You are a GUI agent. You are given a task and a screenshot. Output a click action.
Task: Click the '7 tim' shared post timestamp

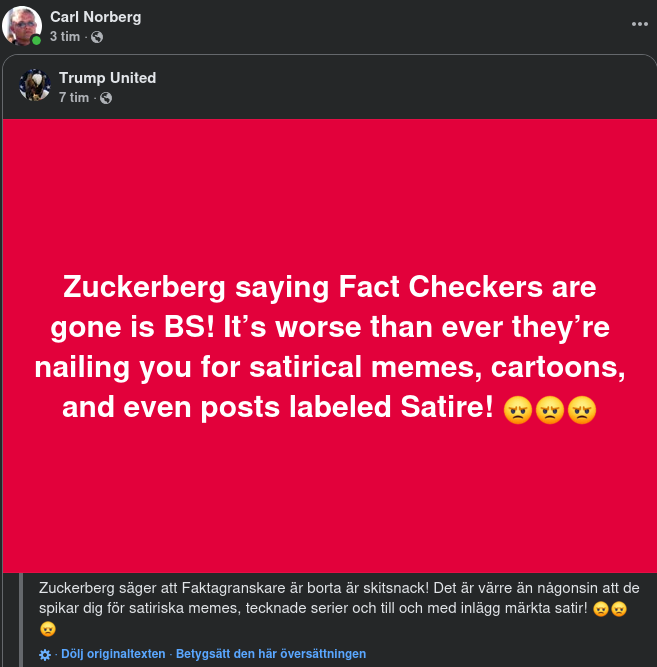tap(73, 97)
